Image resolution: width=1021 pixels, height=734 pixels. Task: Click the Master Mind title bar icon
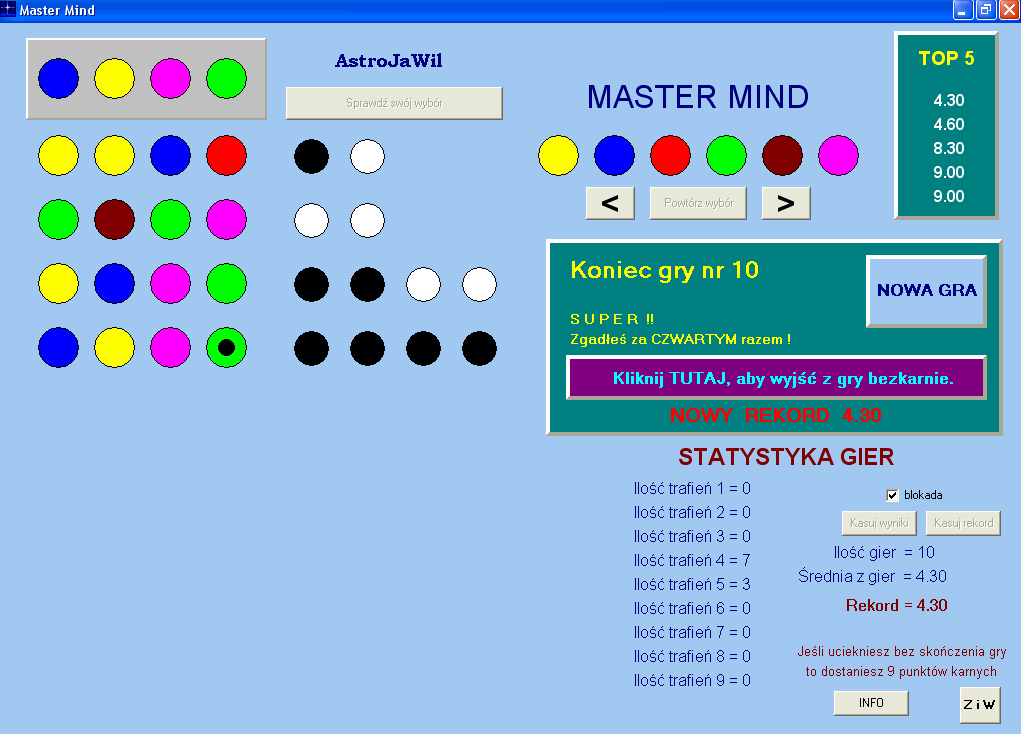click(x=8, y=10)
